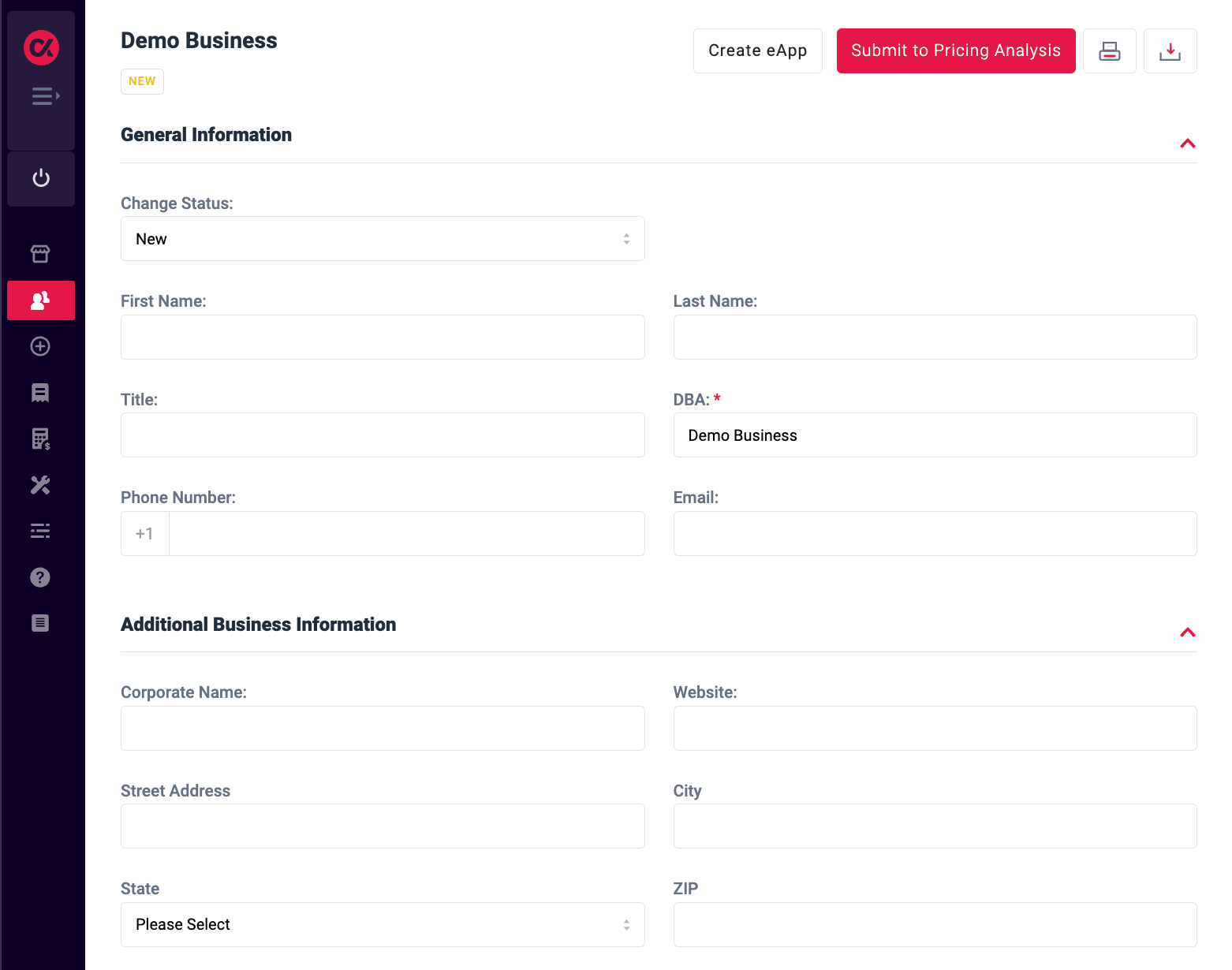This screenshot has width=1232, height=970.
Task: Expand the sidebar menu toggle icon
Action: point(46,96)
